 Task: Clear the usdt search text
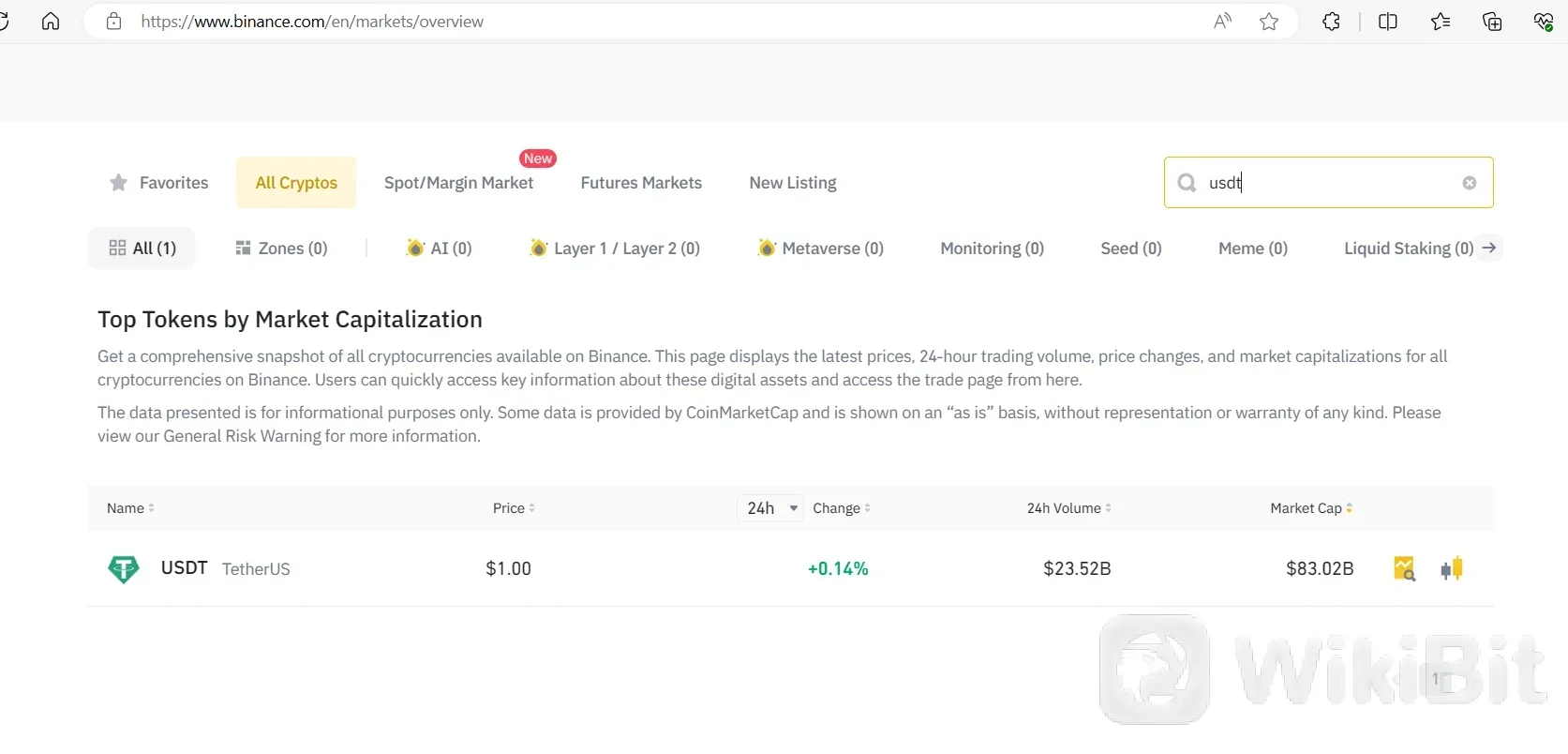(1470, 183)
